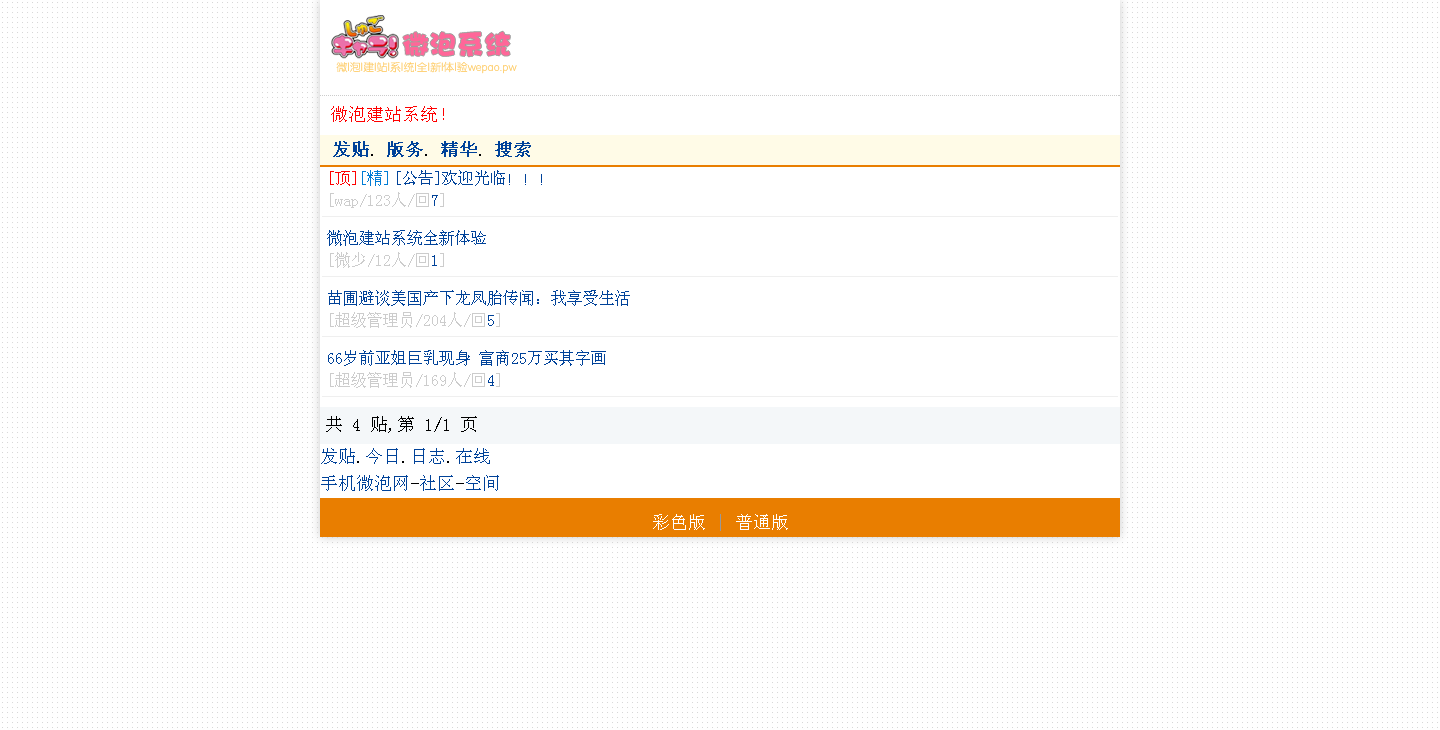Open the 搜索 navigation link
Image resolution: width=1440 pixels, height=730 pixels.
[513, 150]
